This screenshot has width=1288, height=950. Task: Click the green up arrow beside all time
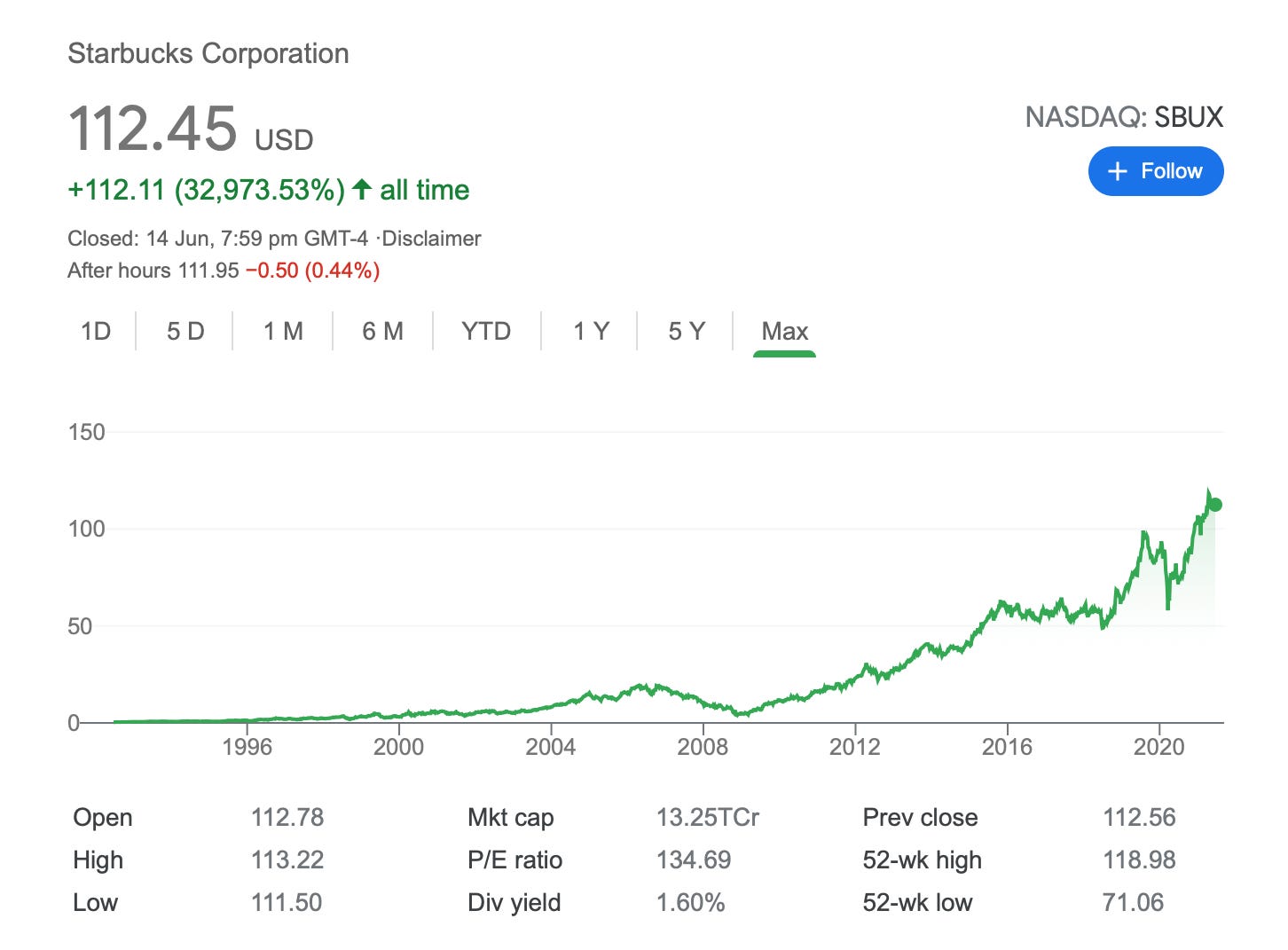coord(361,189)
